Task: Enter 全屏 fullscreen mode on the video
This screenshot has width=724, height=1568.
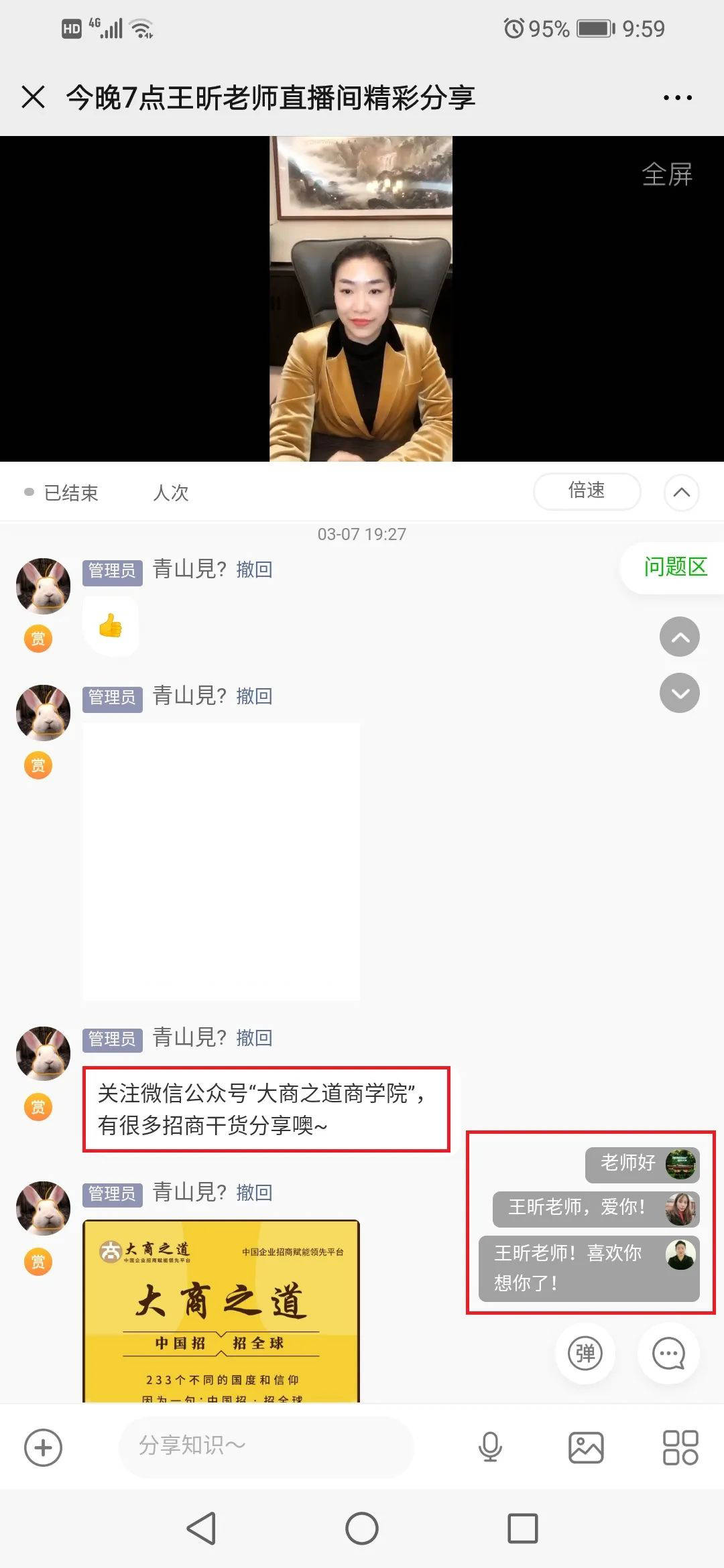Action: [x=666, y=174]
